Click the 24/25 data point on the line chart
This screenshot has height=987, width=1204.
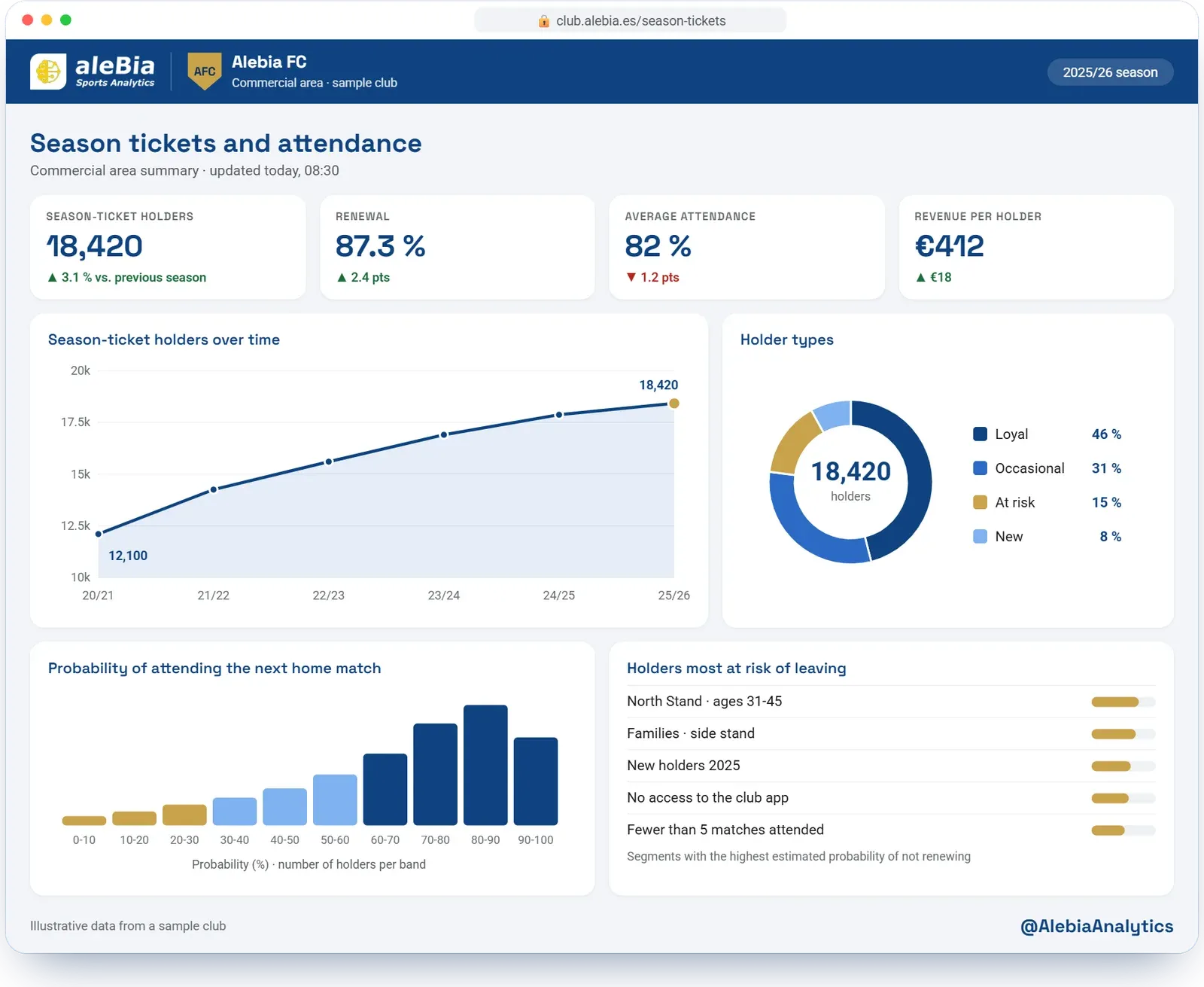click(559, 415)
